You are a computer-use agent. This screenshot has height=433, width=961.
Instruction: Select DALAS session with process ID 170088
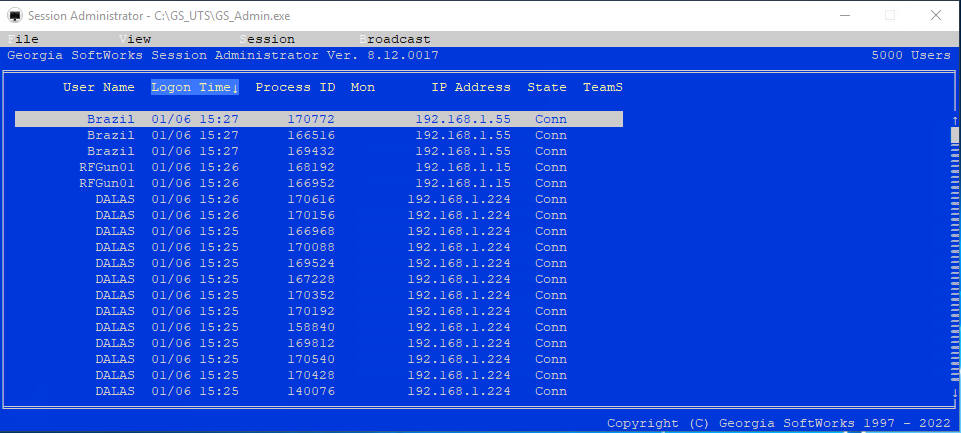(319, 247)
